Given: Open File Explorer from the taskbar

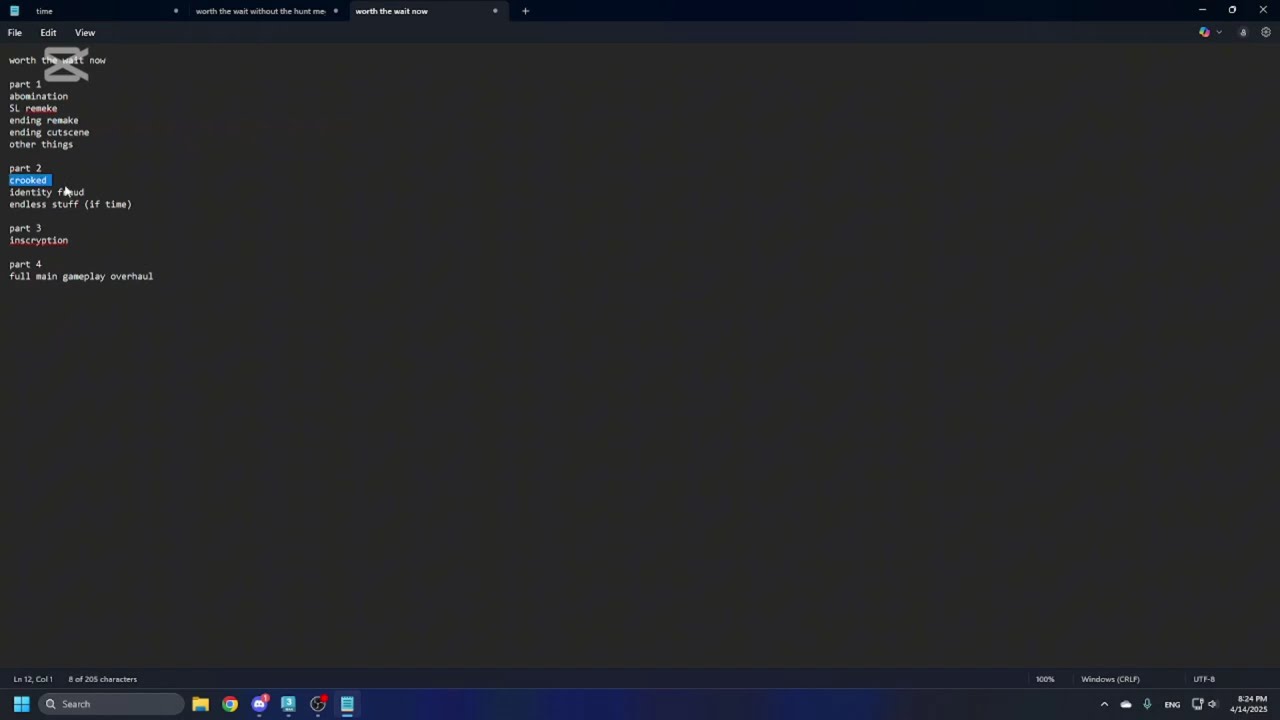Looking at the screenshot, I should [x=200, y=704].
